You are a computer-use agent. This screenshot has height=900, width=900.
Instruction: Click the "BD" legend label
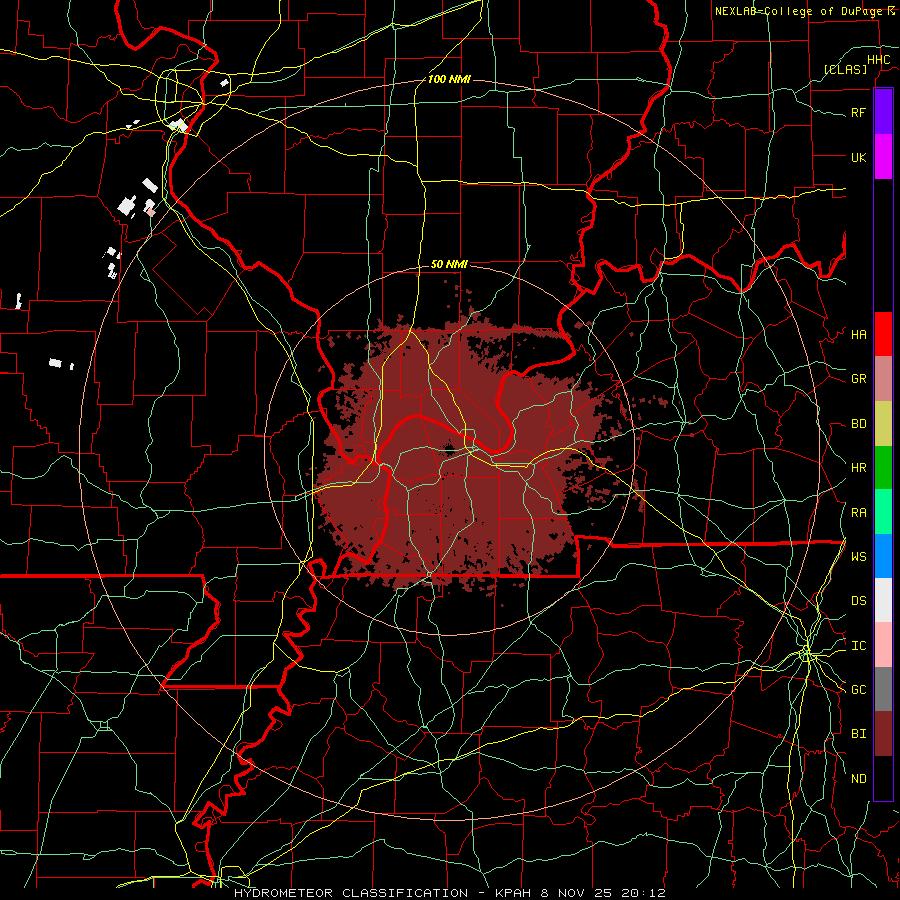858,424
